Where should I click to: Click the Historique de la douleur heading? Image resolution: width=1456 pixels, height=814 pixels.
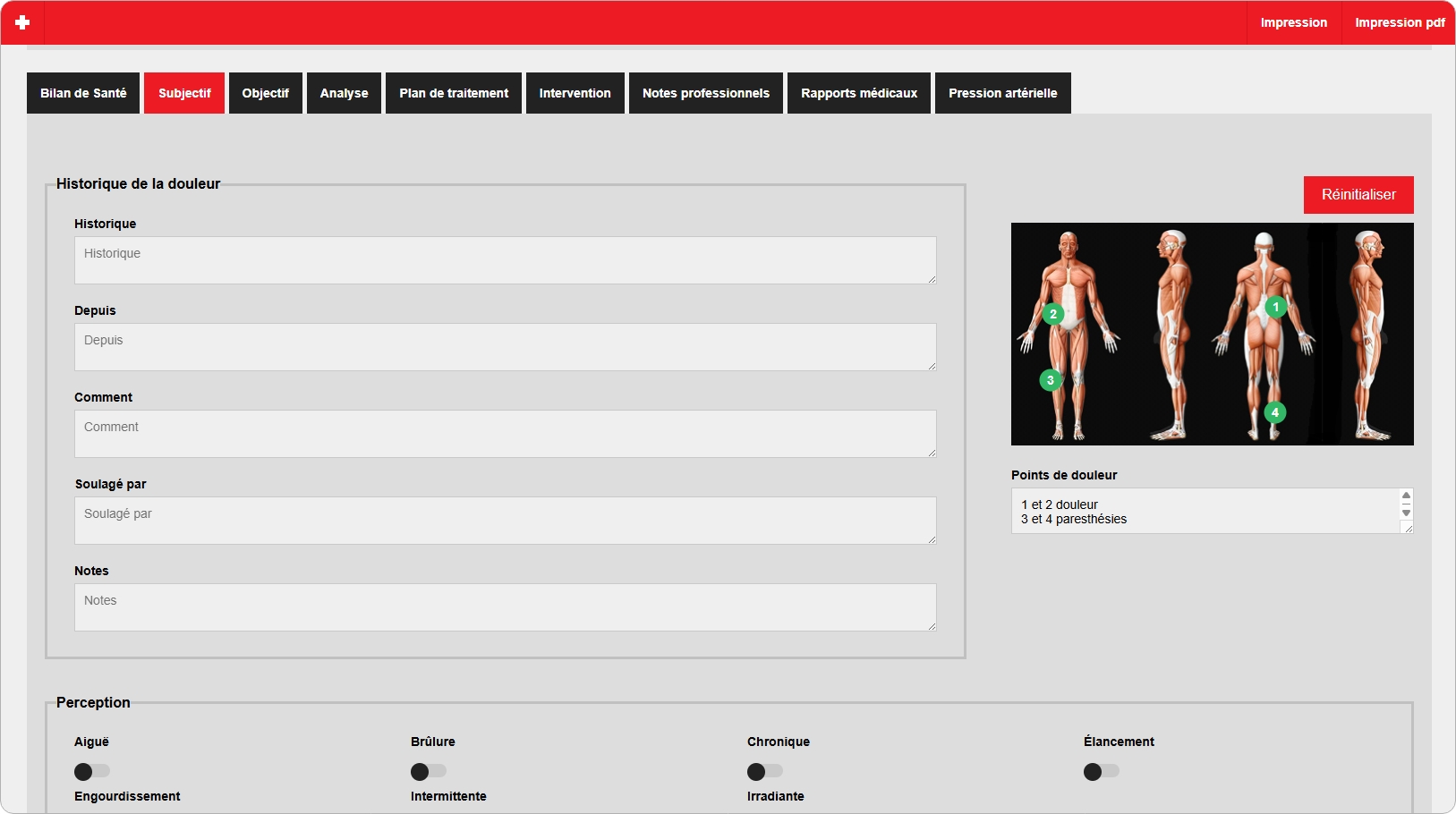(138, 183)
